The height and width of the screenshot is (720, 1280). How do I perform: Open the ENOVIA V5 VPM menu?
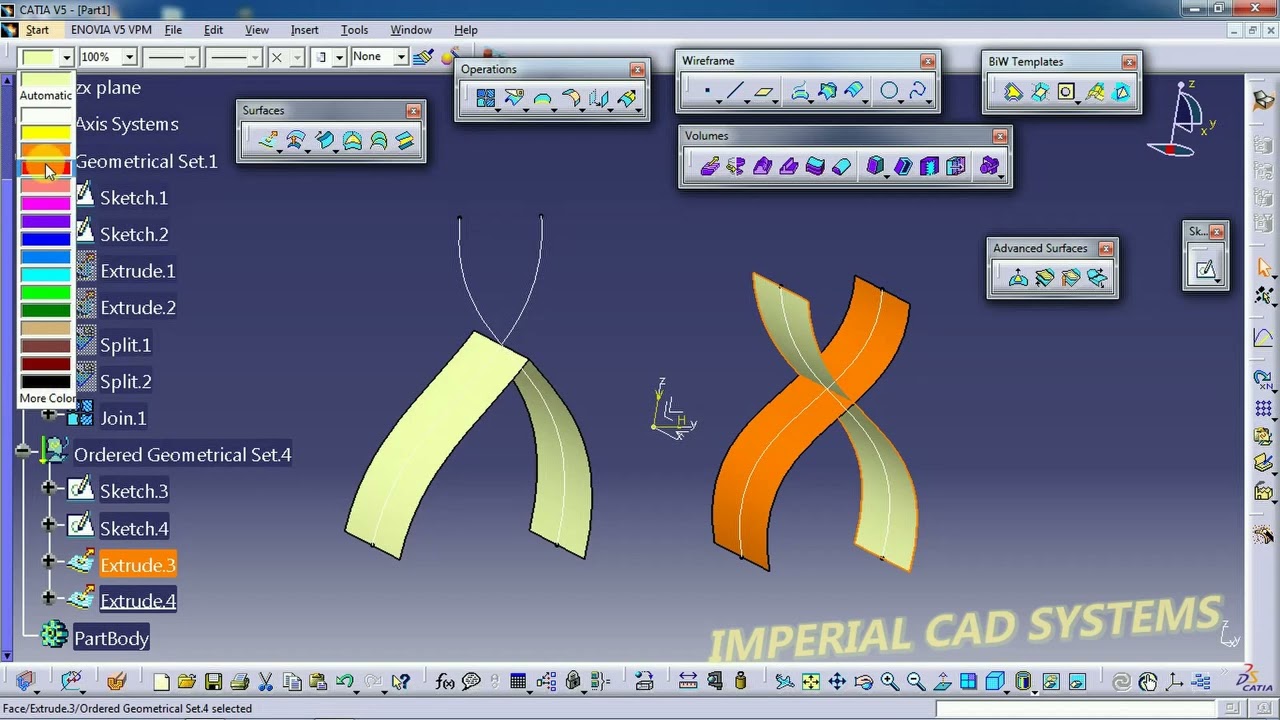click(x=111, y=30)
